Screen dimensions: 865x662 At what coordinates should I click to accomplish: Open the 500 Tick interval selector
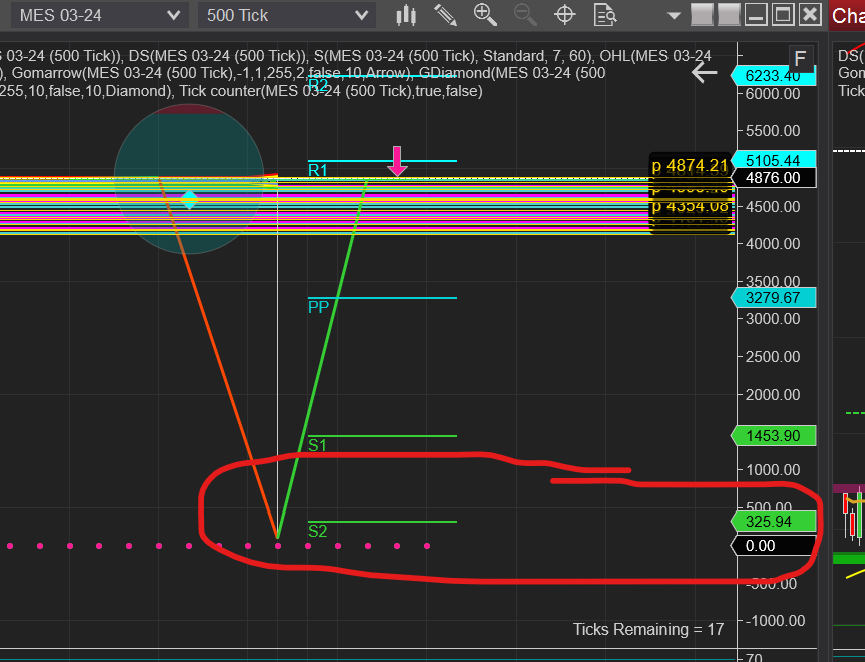point(287,15)
